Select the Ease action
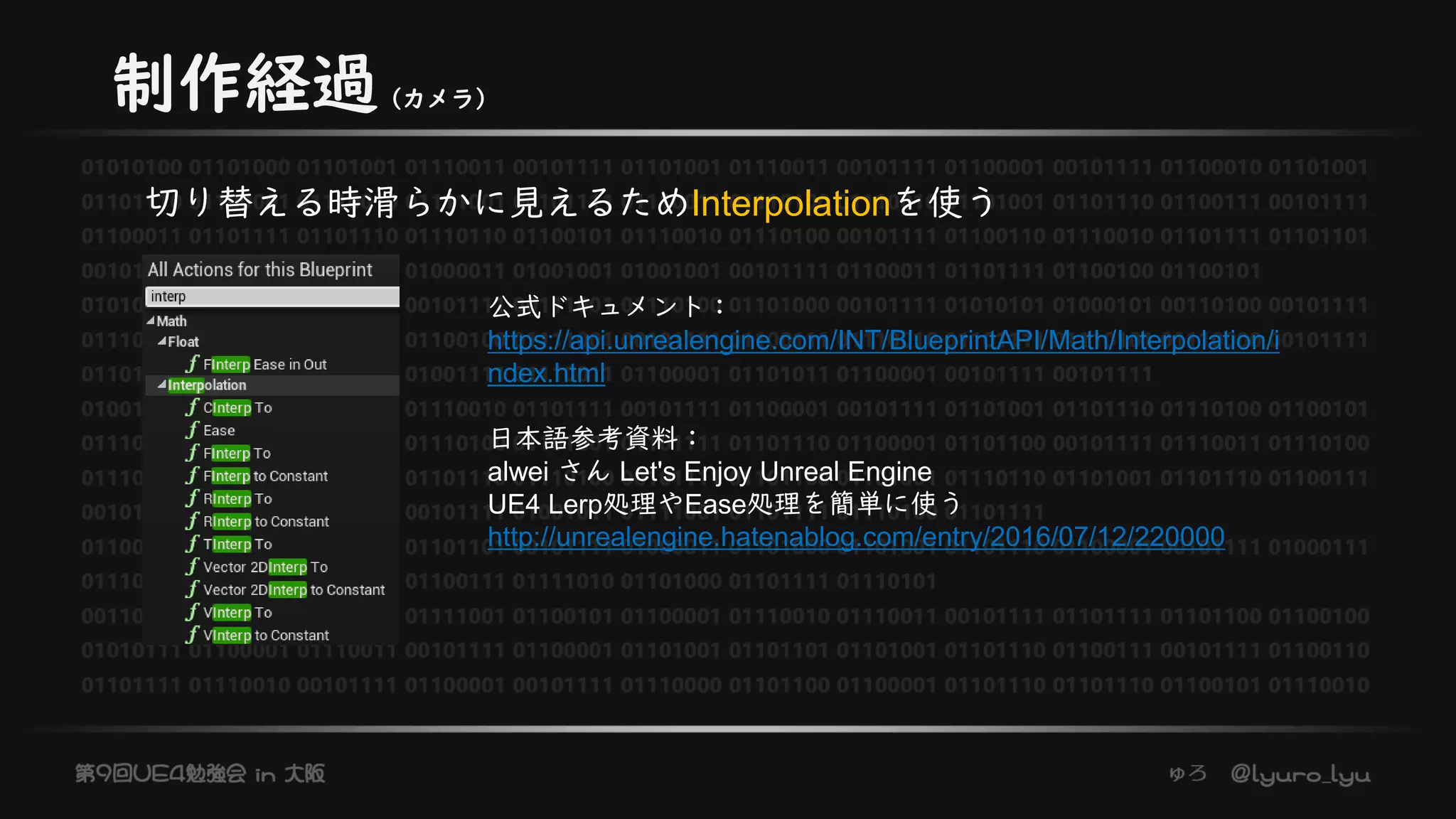 coord(219,431)
